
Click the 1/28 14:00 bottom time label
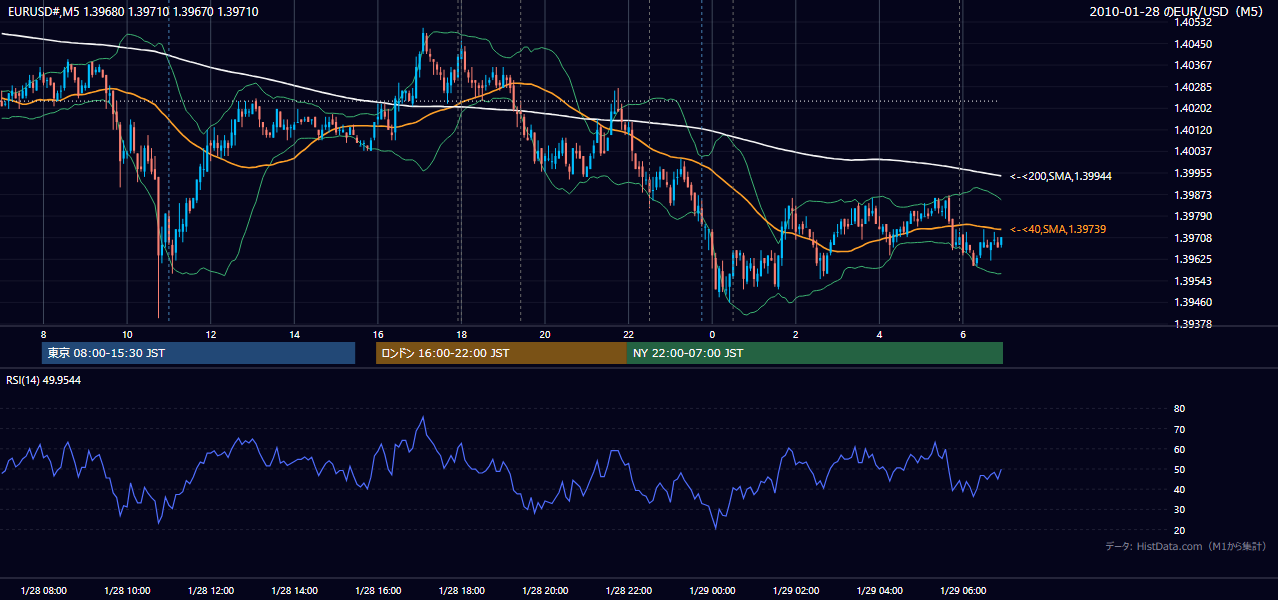click(x=294, y=591)
